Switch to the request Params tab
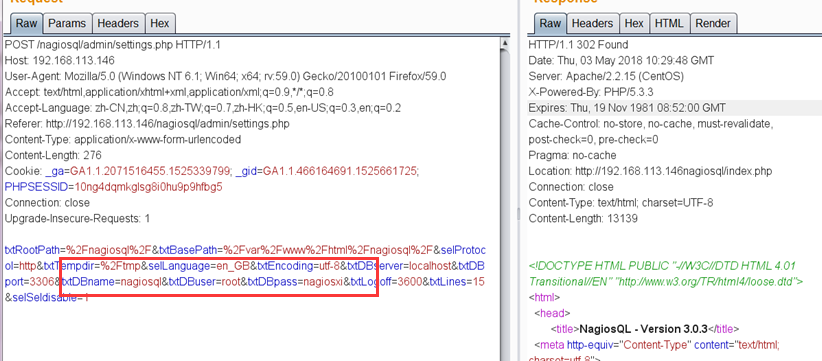822x361 pixels. coord(67,24)
